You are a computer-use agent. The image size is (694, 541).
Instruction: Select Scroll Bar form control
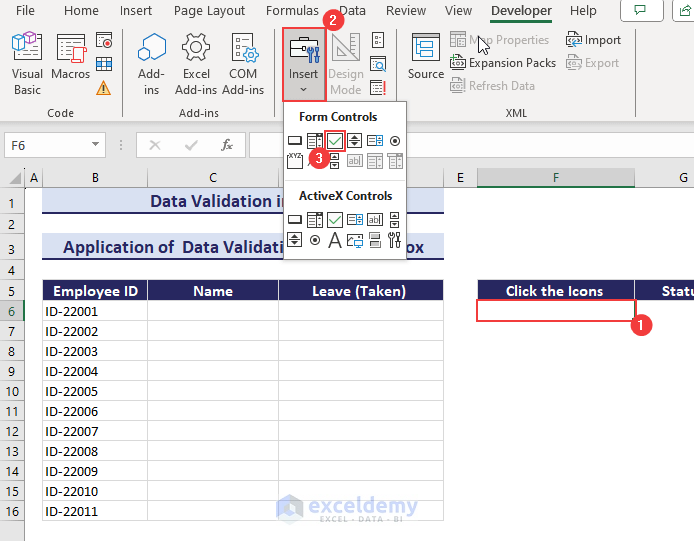click(335, 161)
